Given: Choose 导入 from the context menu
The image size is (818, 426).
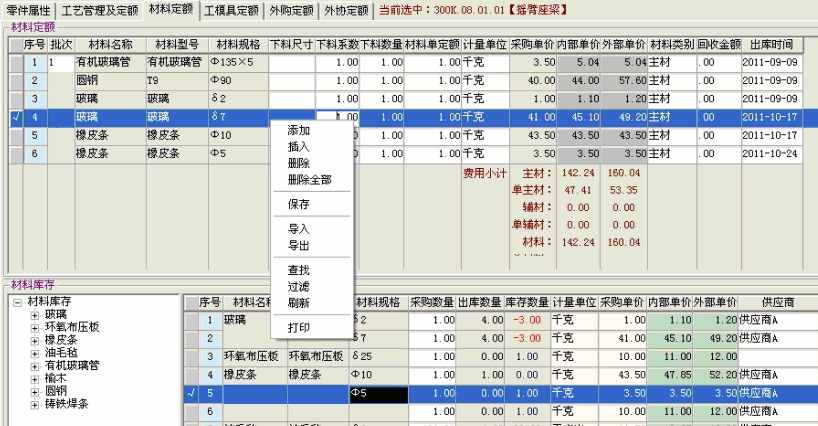Looking at the screenshot, I should [298, 229].
